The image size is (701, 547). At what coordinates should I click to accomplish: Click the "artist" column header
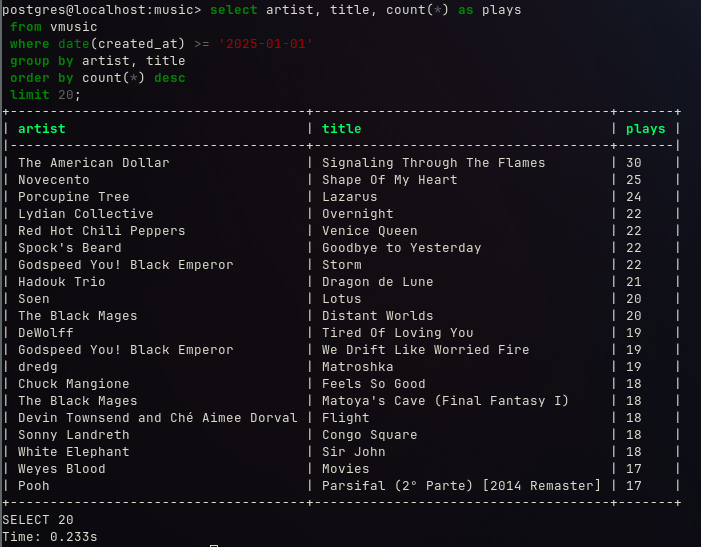[x=41, y=129]
